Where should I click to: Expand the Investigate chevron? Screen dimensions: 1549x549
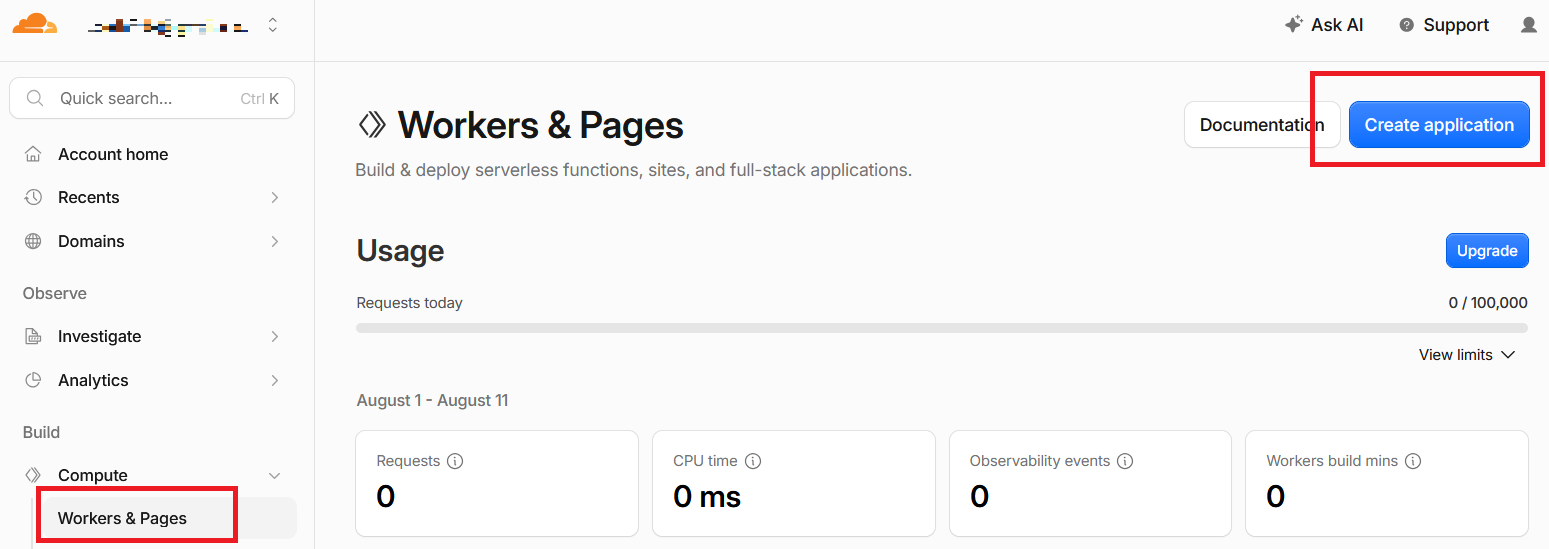tap(274, 336)
